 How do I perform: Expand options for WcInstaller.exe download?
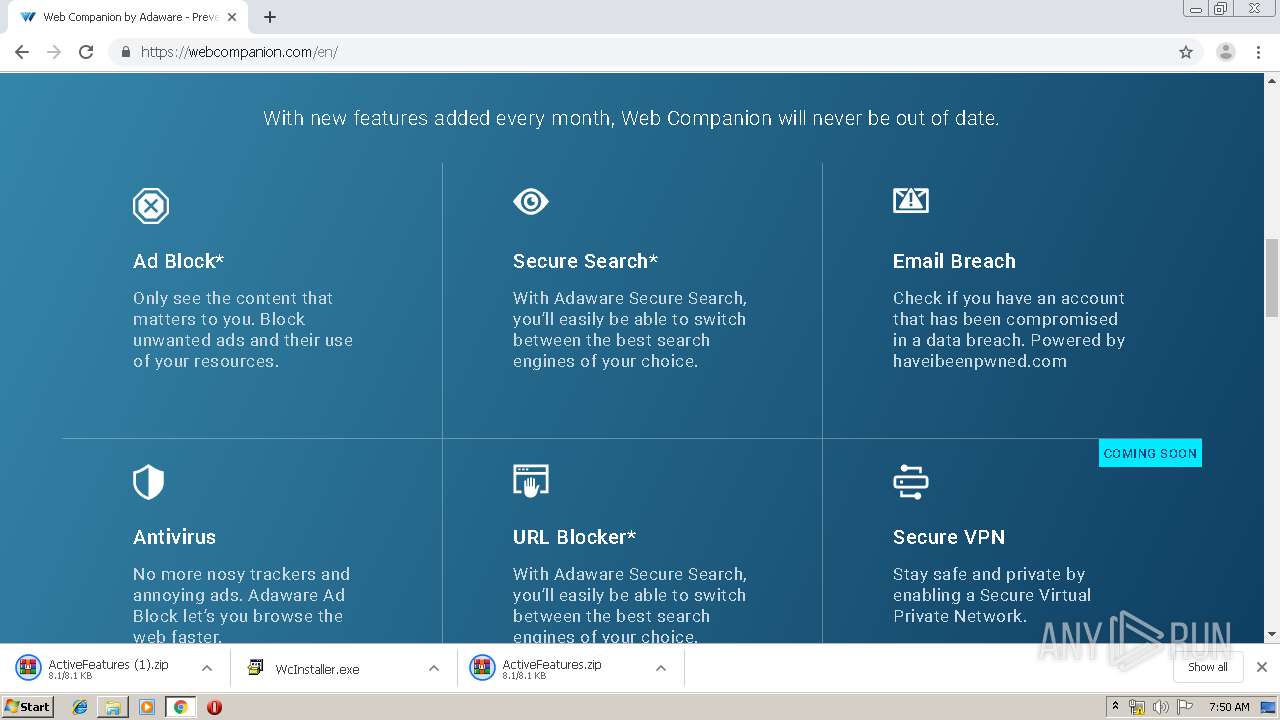click(434, 668)
